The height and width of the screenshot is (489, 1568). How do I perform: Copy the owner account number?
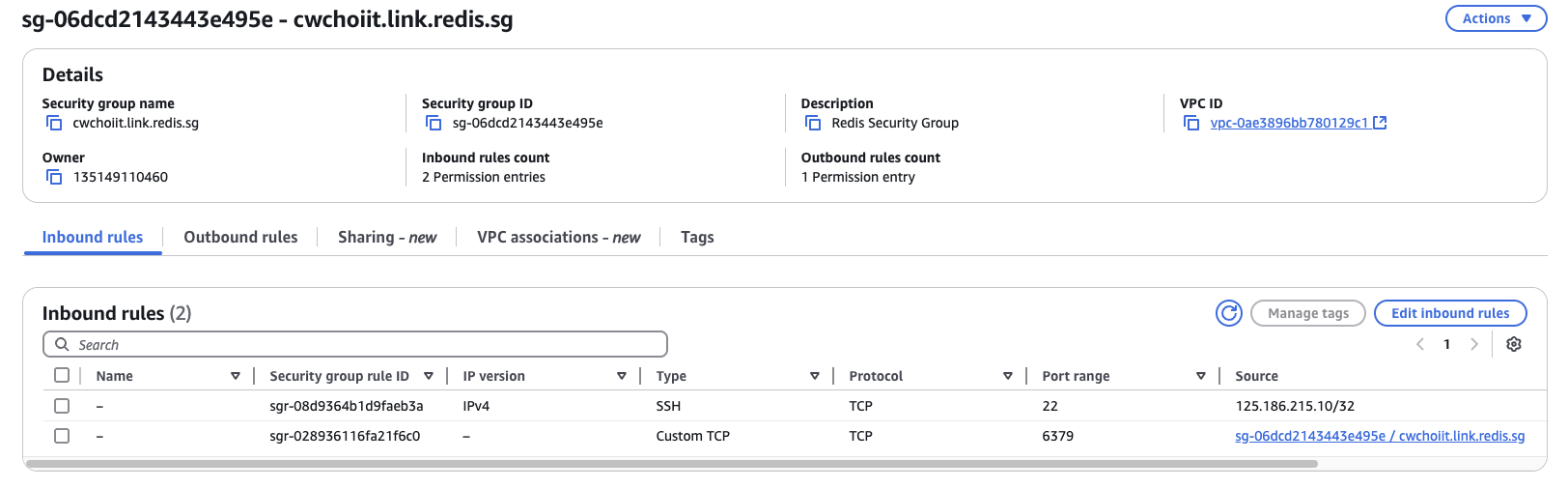coord(54,177)
